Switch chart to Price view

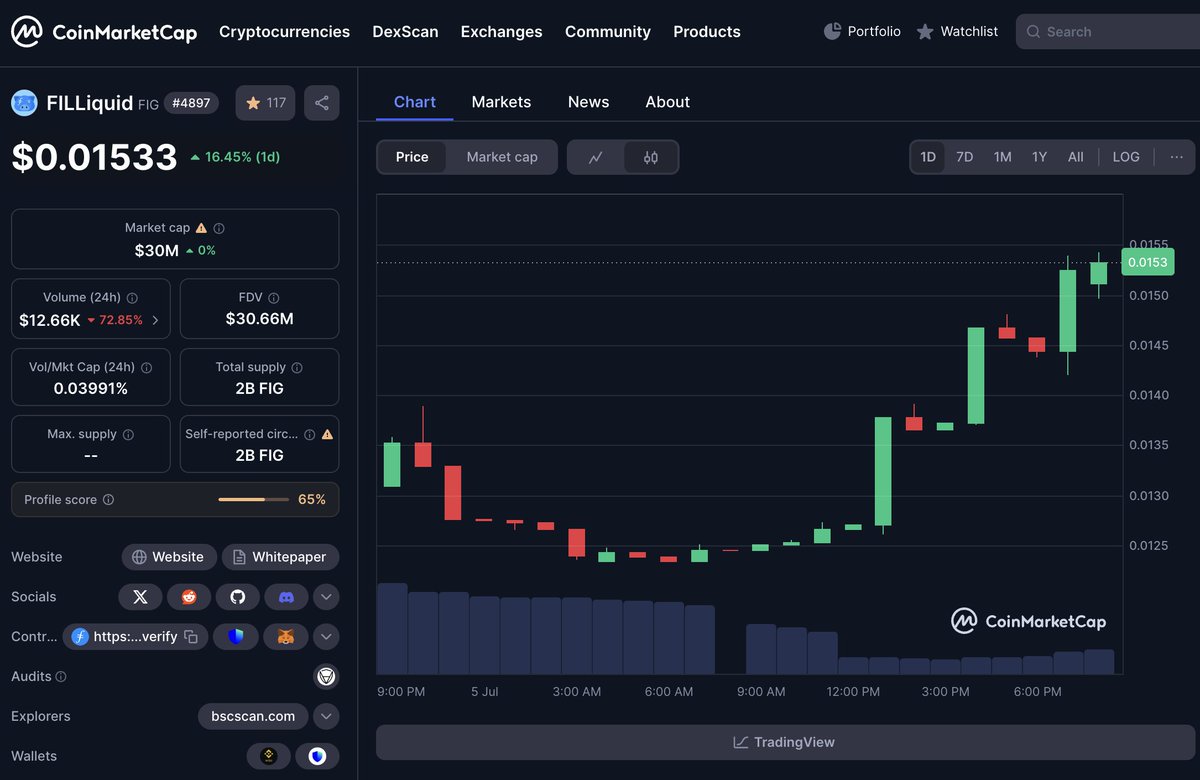[412, 157]
